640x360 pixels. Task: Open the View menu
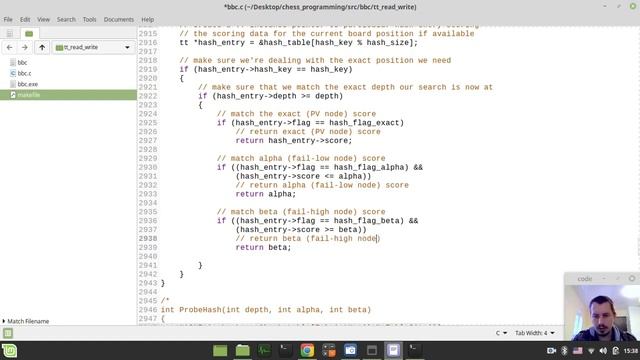pyautogui.click(x=43, y=19)
